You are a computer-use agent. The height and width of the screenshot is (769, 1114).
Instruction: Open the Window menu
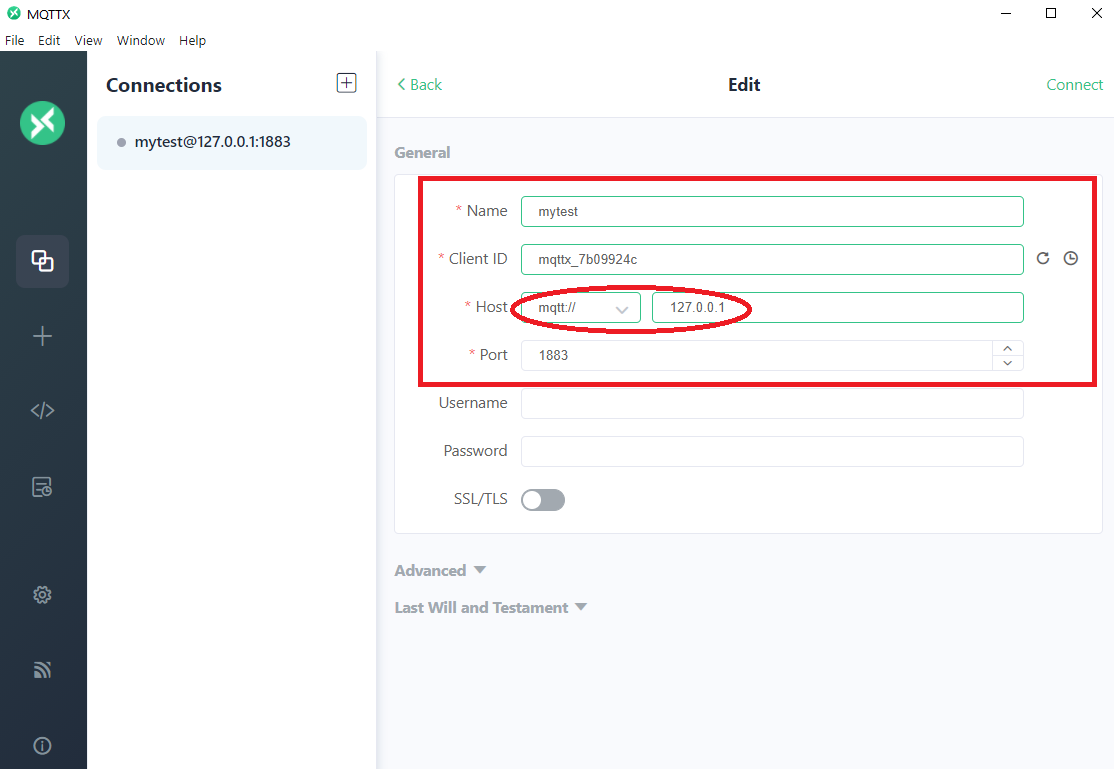(x=140, y=40)
